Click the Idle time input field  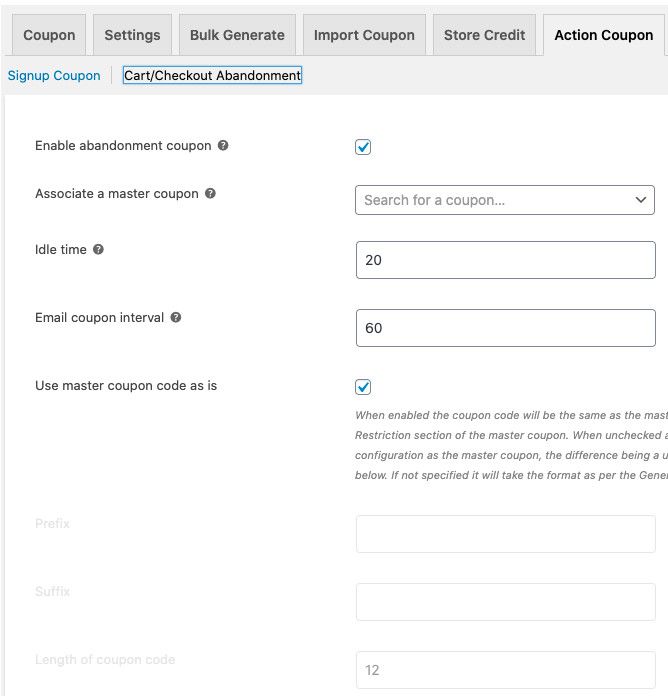(x=505, y=260)
